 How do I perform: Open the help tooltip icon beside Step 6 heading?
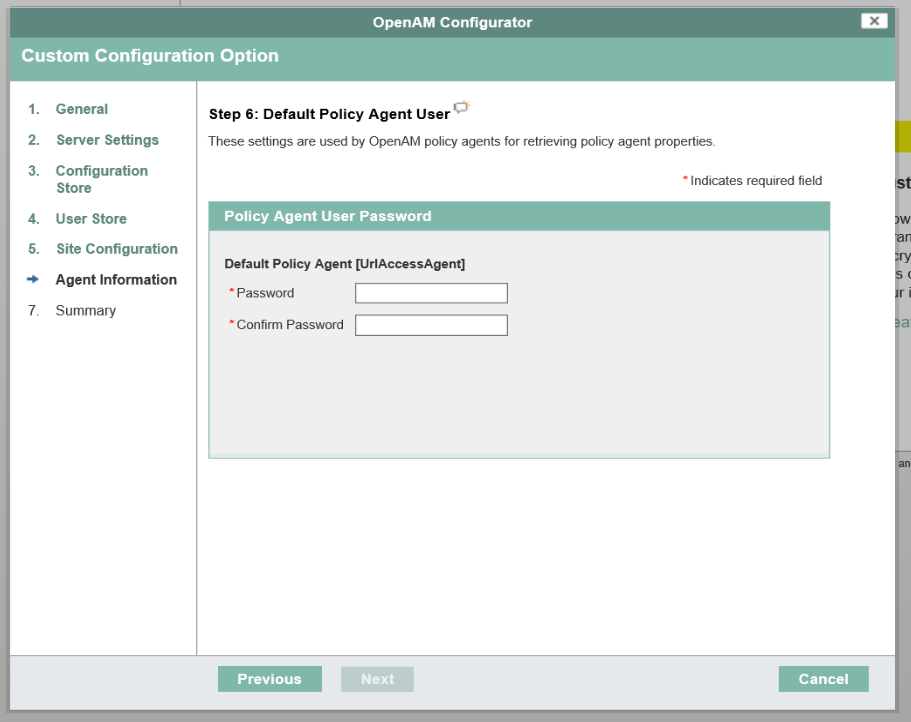click(461, 107)
